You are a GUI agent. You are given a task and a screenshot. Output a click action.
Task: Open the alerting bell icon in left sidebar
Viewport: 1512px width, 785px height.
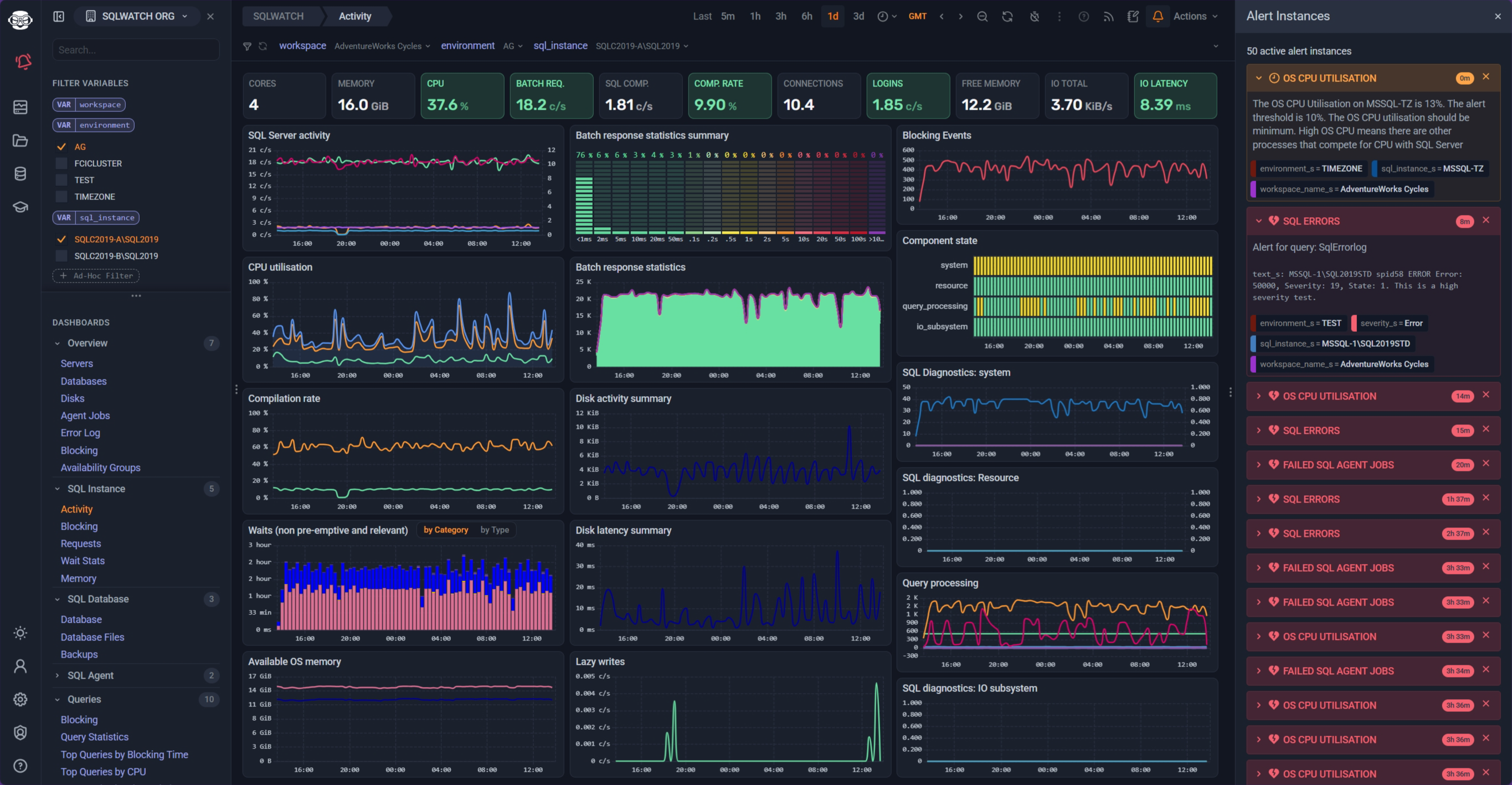(x=20, y=61)
